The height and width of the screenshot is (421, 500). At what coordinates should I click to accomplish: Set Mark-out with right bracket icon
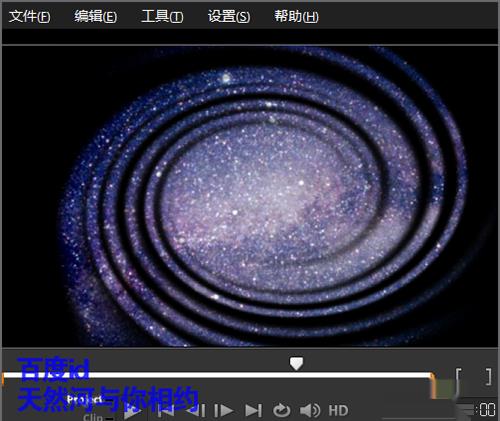(488, 377)
